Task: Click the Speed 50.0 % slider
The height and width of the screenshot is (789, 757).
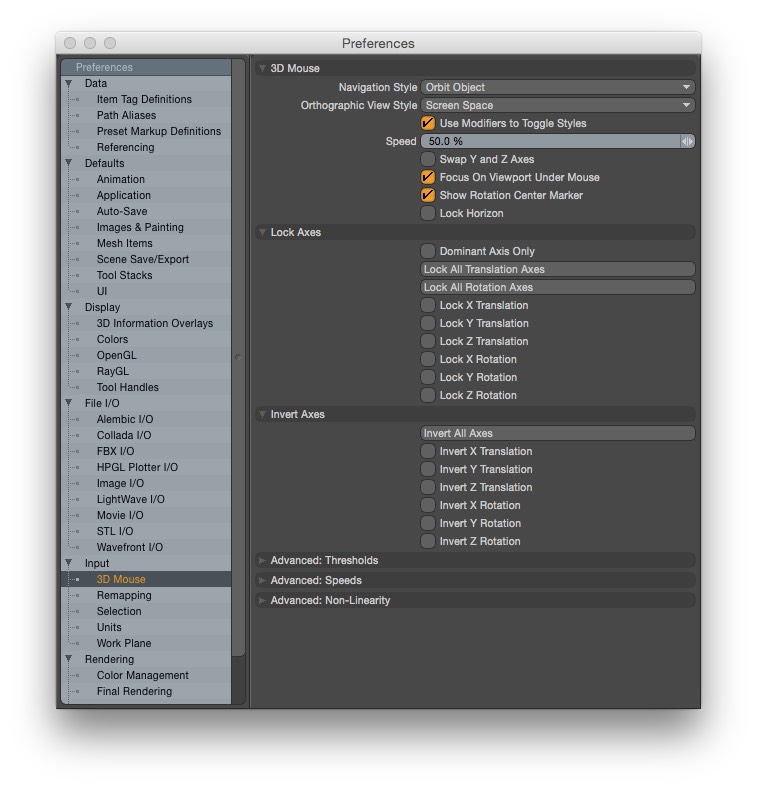Action: pyautogui.click(x=550, y=142)
